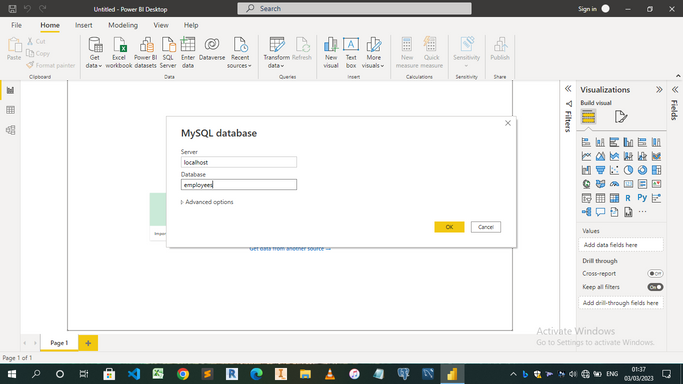The height and width of the screenshot is (384, 683).
Task: Open Excel workbook data source
Action: pyautogui.click(x=118, y=53)
